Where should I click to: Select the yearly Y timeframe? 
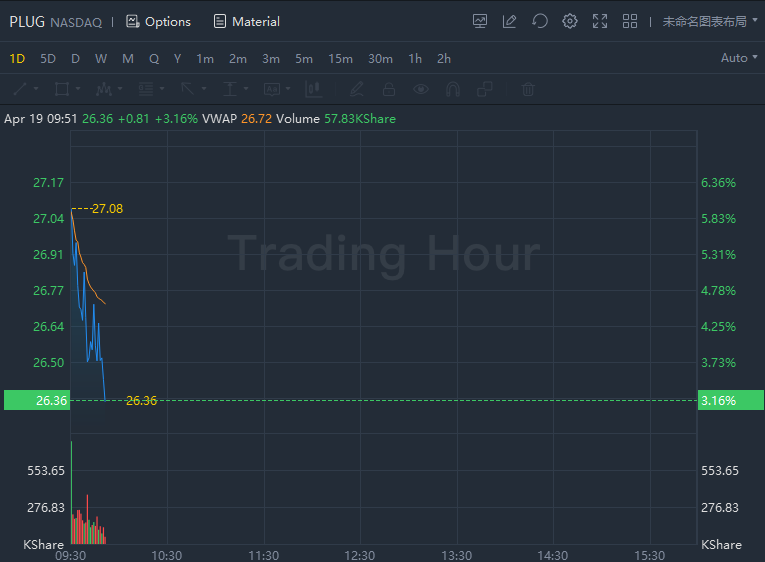[x=178, y=59]
